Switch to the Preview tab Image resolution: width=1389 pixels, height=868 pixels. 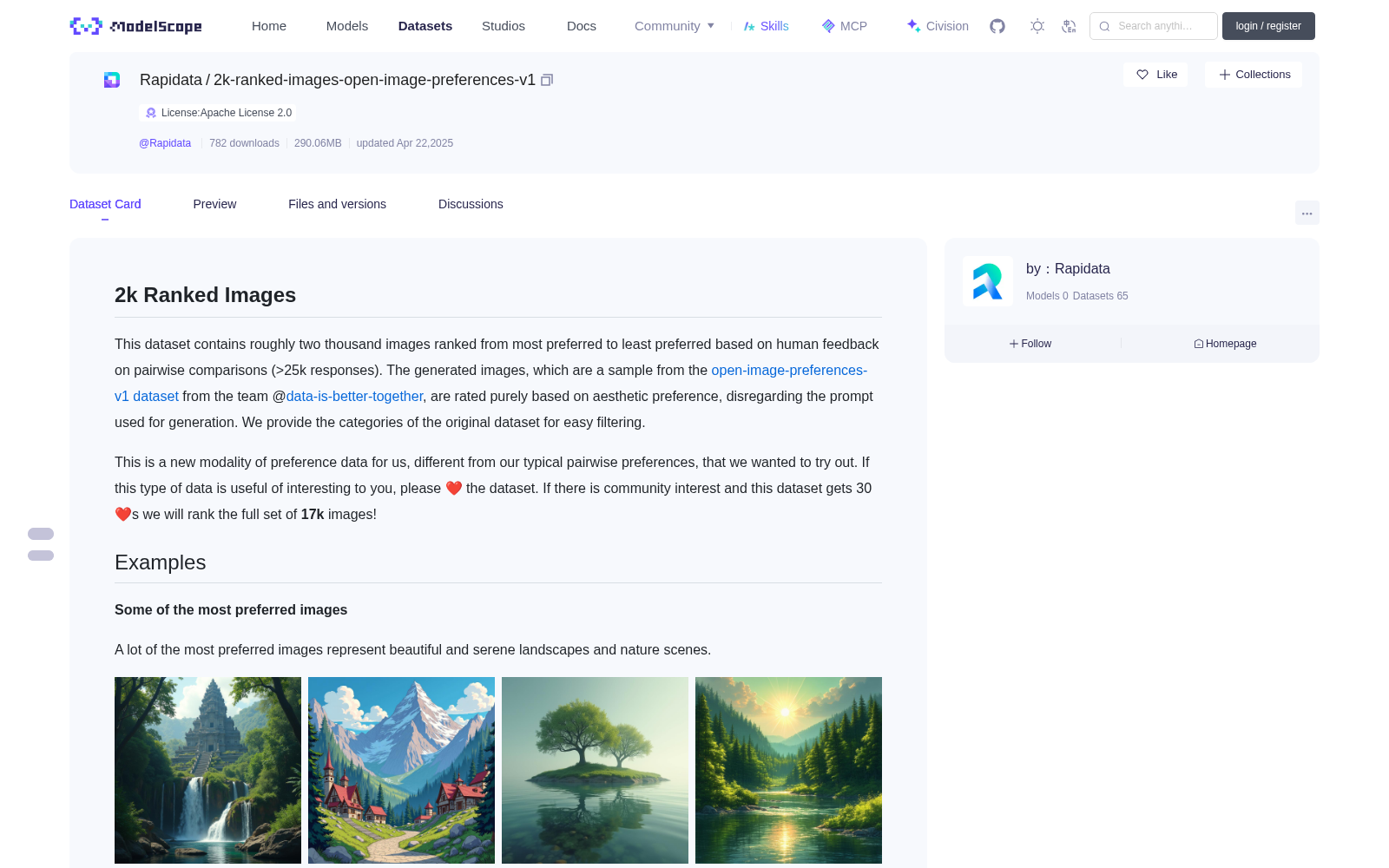tap(214, 204)
